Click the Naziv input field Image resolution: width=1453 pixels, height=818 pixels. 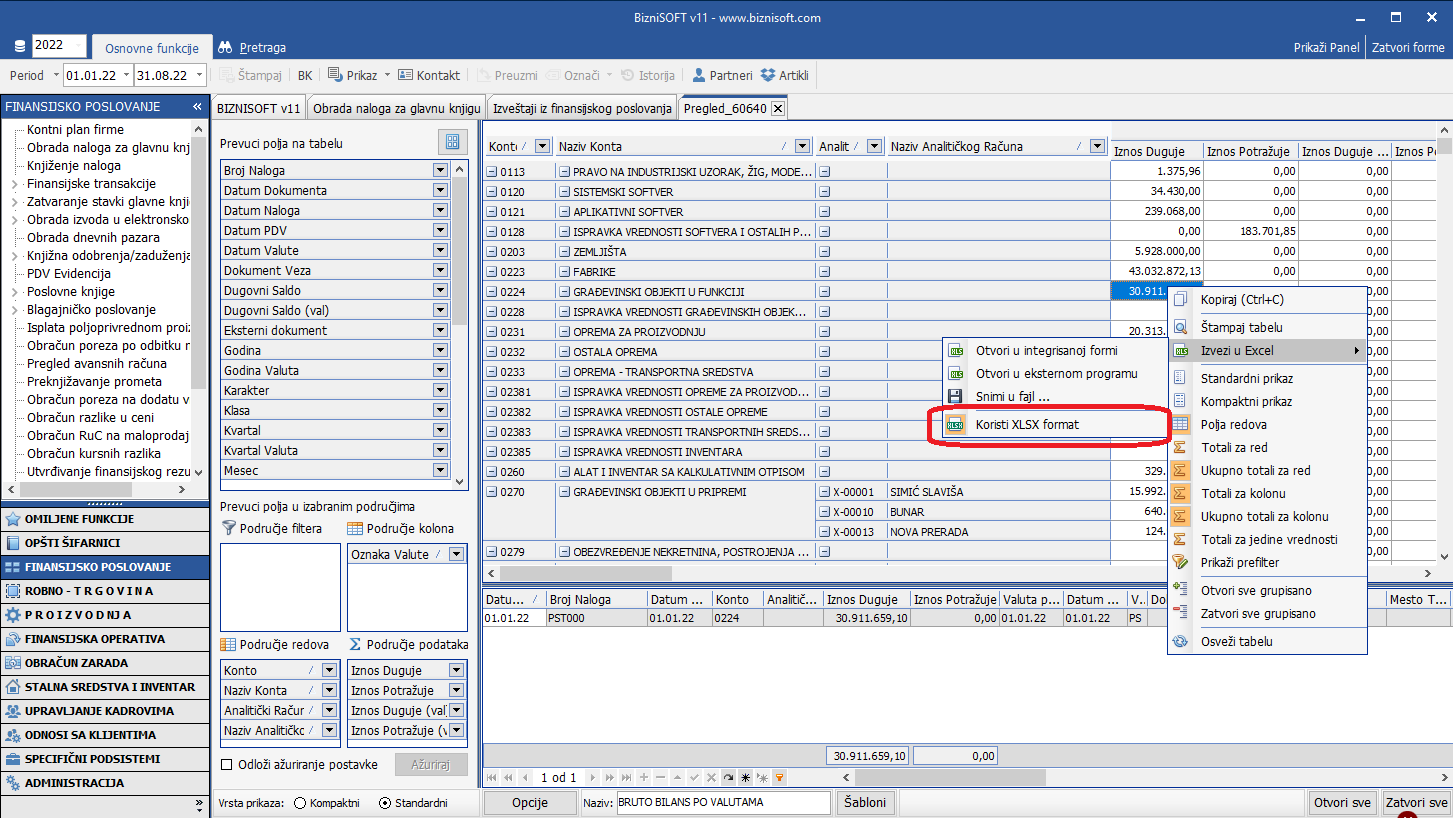coord(722,803)
